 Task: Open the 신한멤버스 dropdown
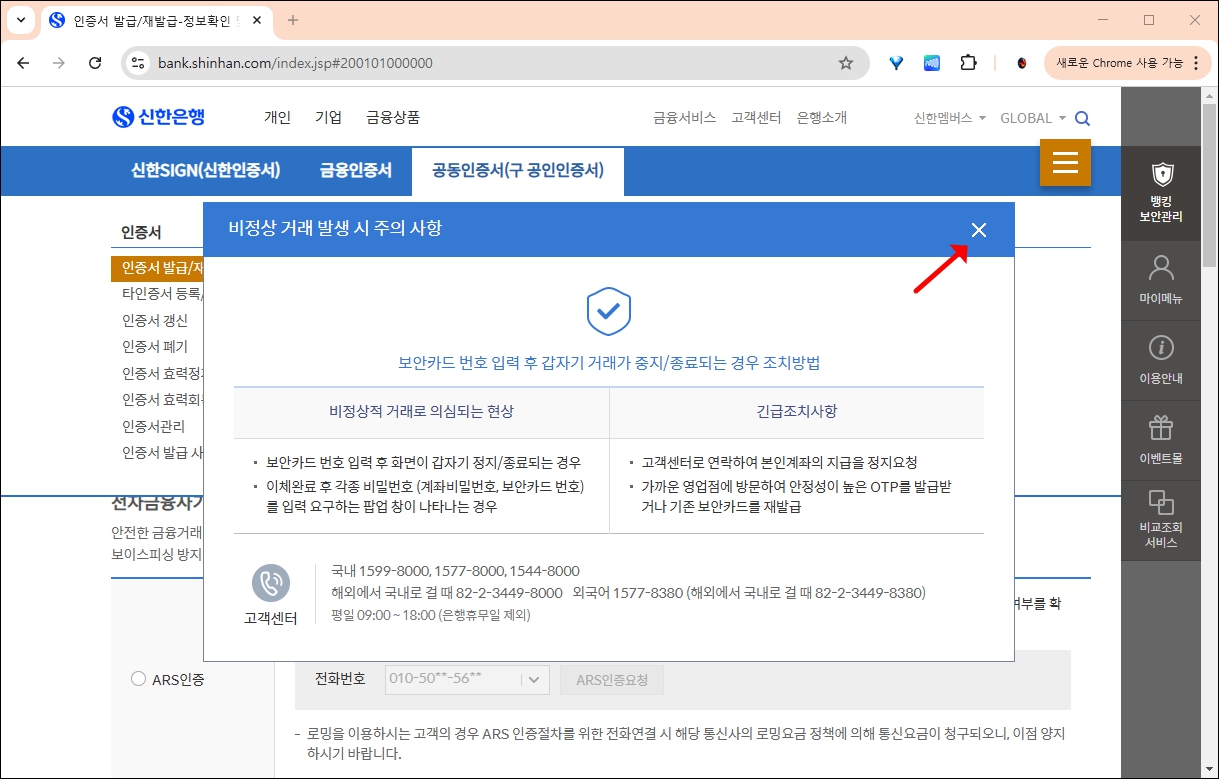click(x=947, y=117)
